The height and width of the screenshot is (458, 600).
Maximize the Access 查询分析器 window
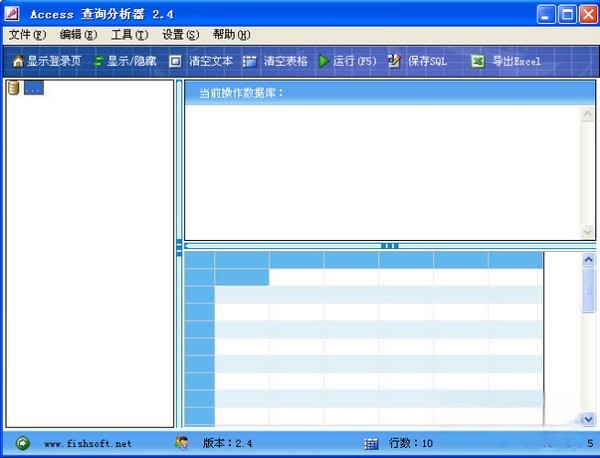pos(567,15)
